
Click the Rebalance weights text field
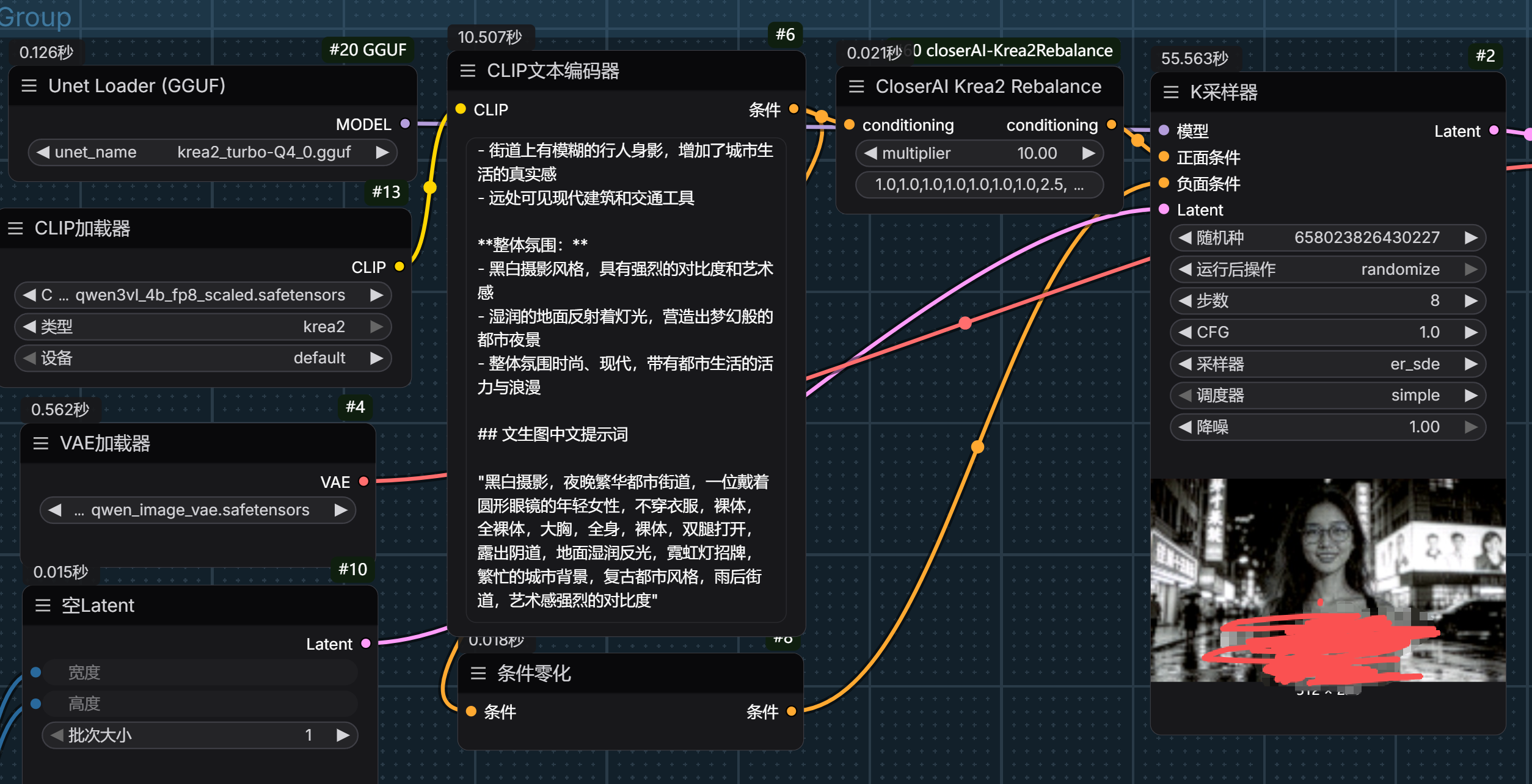[x=979, y=184]
